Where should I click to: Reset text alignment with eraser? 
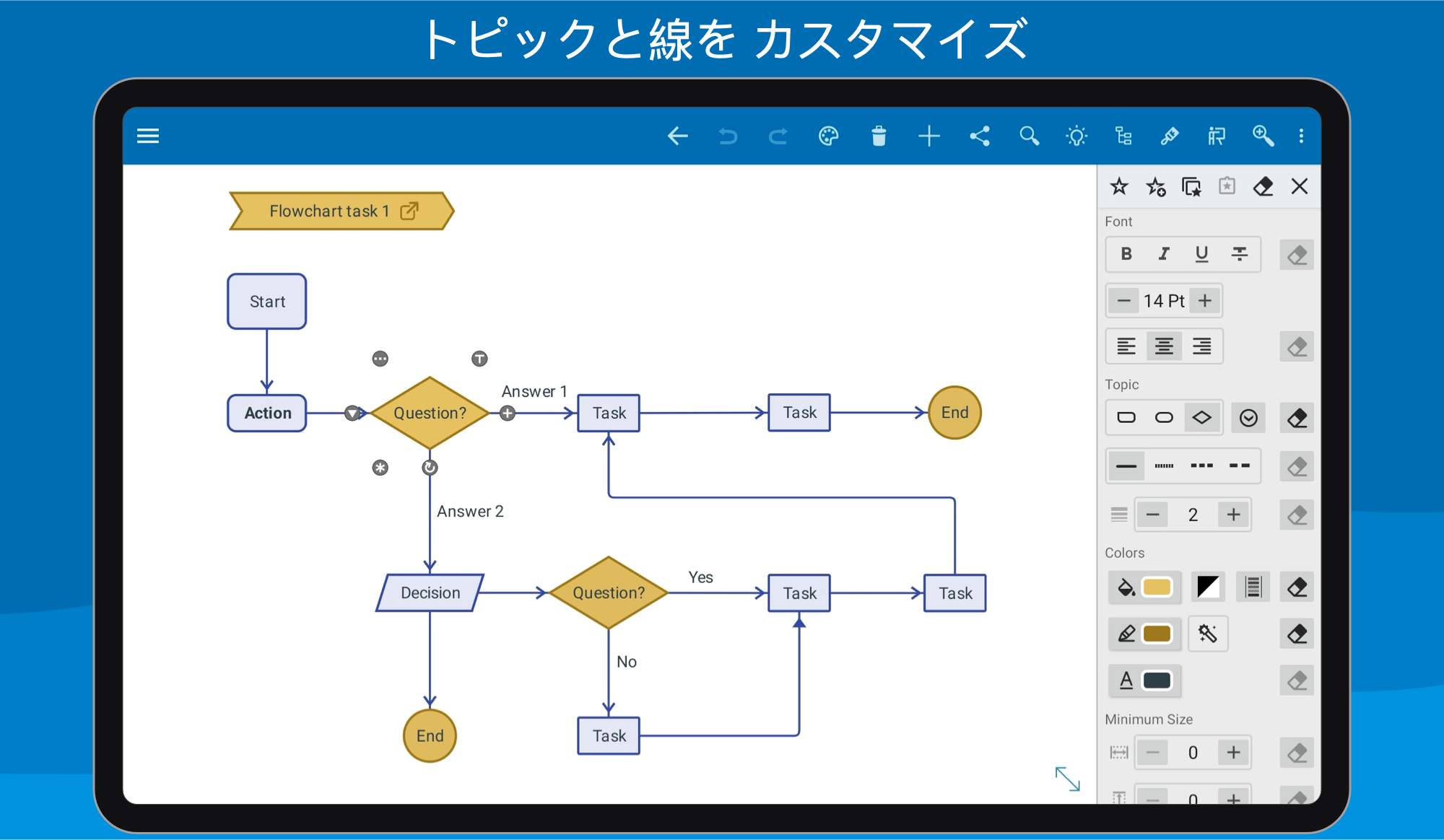click(1297, 347)
